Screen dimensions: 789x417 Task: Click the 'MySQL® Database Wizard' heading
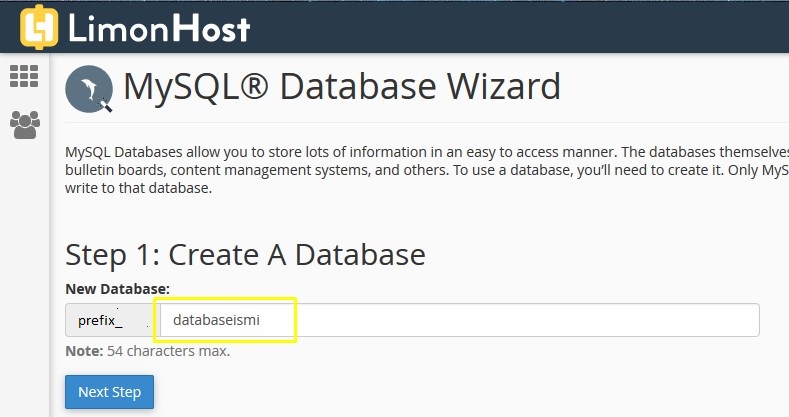tap(342, 86)
